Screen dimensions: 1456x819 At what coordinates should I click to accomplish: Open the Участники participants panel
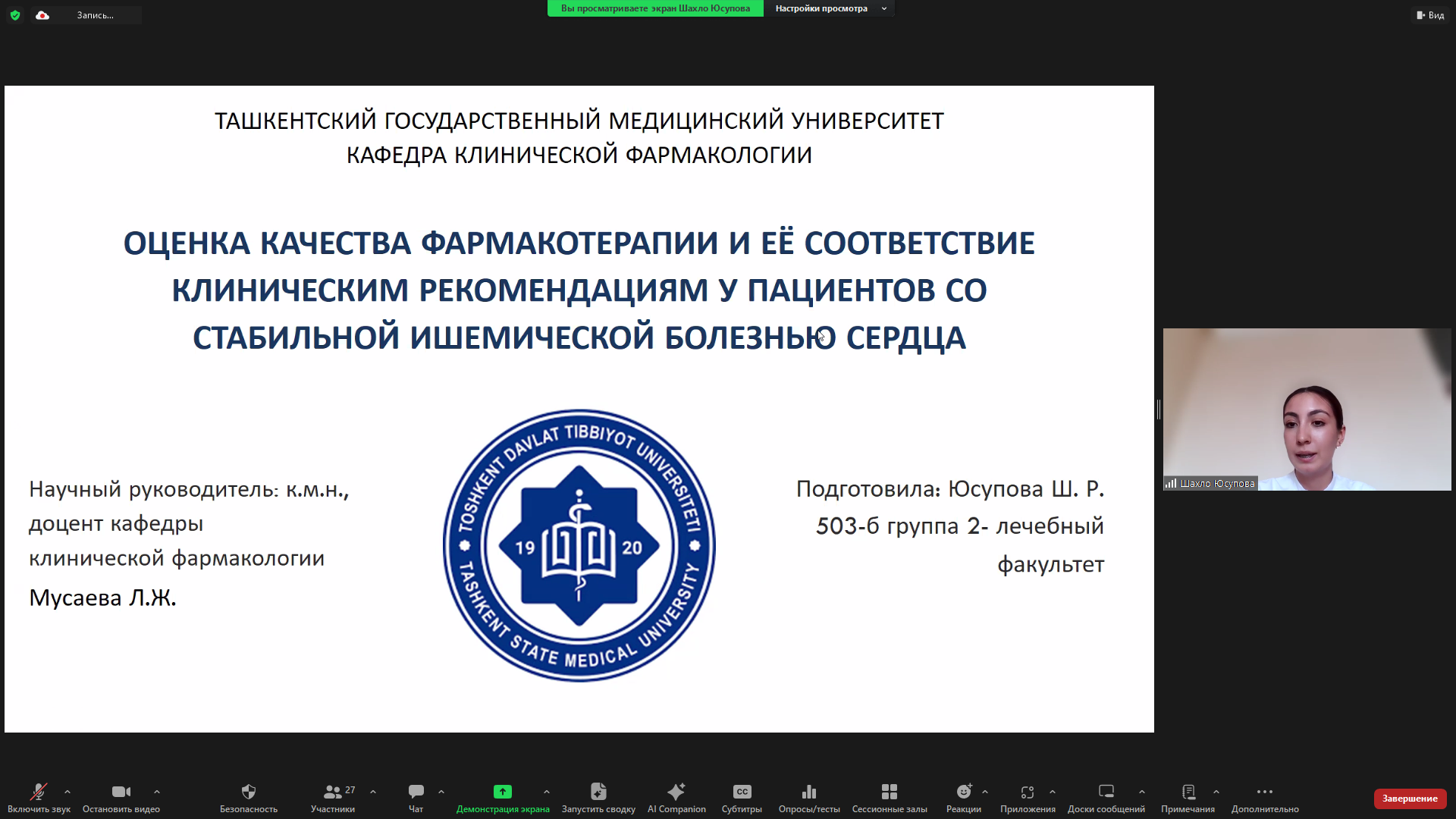[333, 792]
